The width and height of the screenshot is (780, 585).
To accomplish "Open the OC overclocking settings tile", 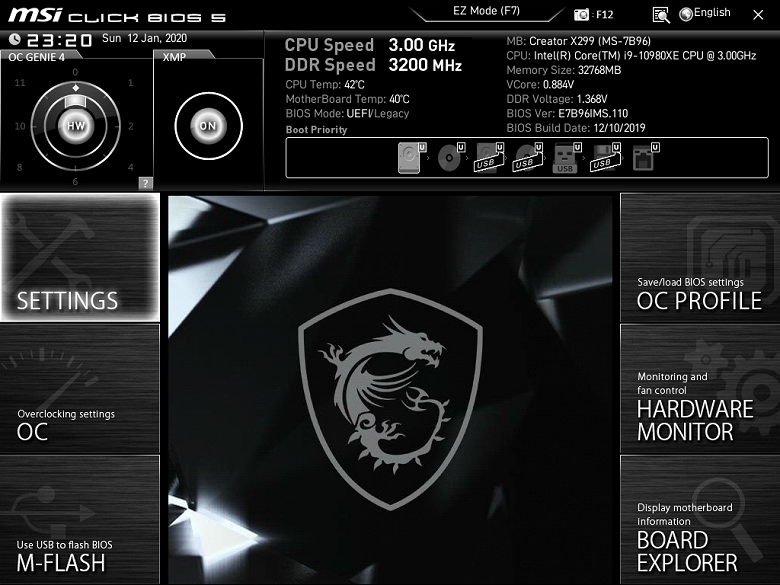I will tap(80, 389).
